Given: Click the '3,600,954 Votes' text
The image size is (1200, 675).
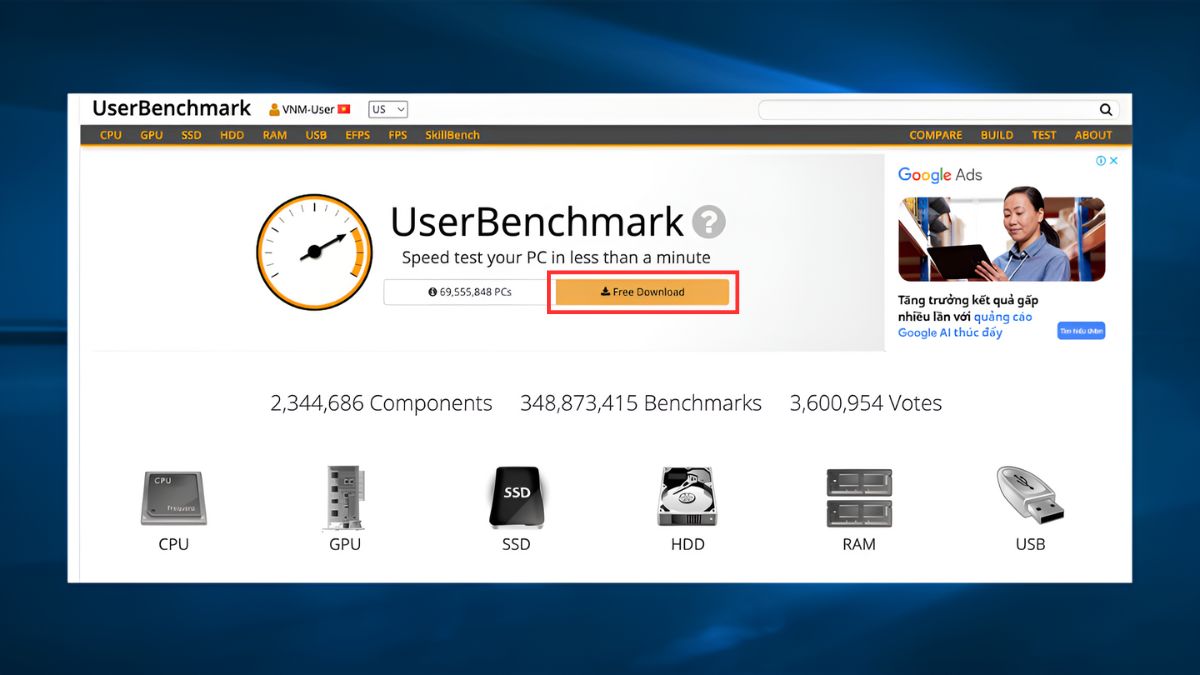Looking at the screenshot, I should (x=866, y=404).
